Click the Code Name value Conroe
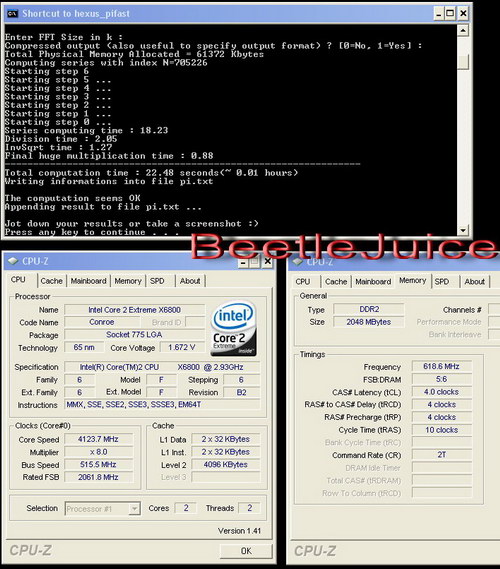The image size is (500, 569). 102,322
